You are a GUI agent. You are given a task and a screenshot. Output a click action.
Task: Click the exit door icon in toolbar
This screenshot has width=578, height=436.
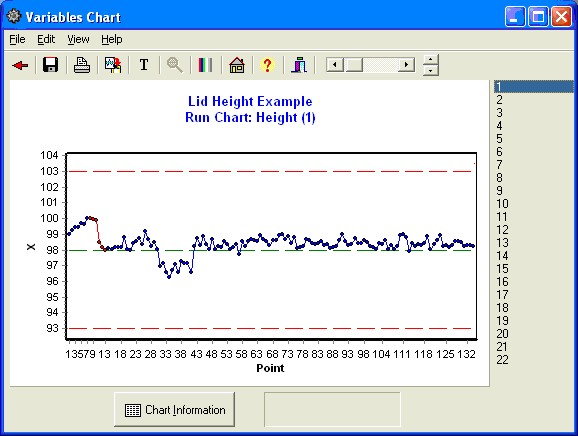coord(299,65)
